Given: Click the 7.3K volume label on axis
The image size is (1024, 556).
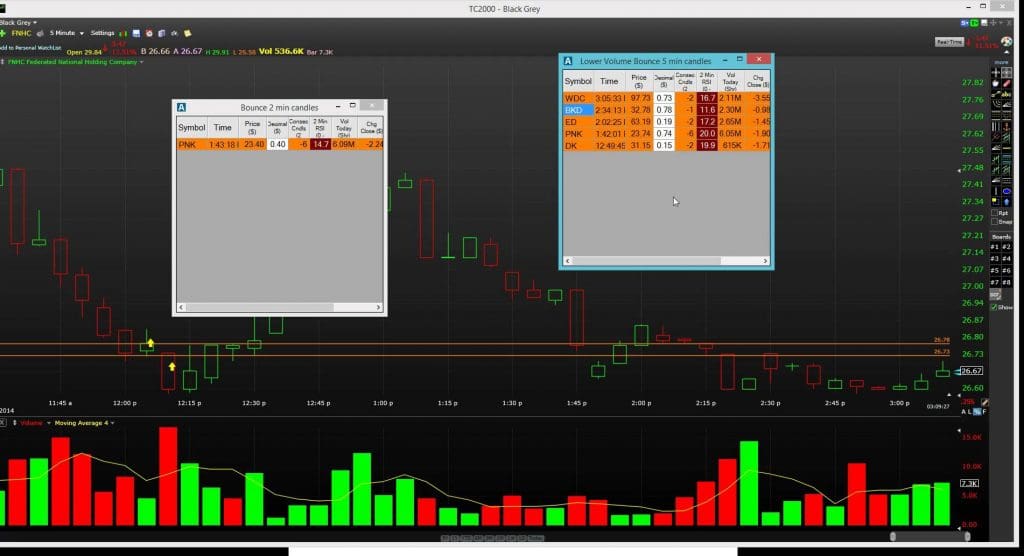Looking at the screenshot, I should (969, 483).
